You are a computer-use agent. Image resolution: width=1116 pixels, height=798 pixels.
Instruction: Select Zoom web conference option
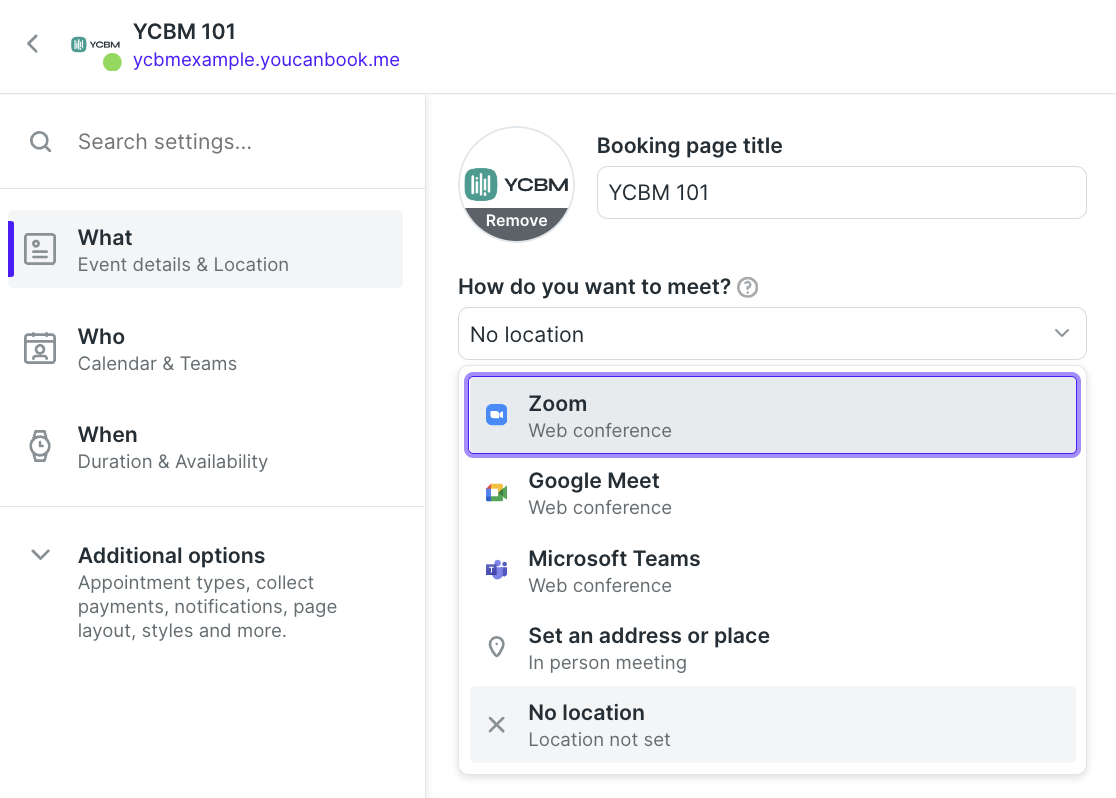[x=772, y=416]
